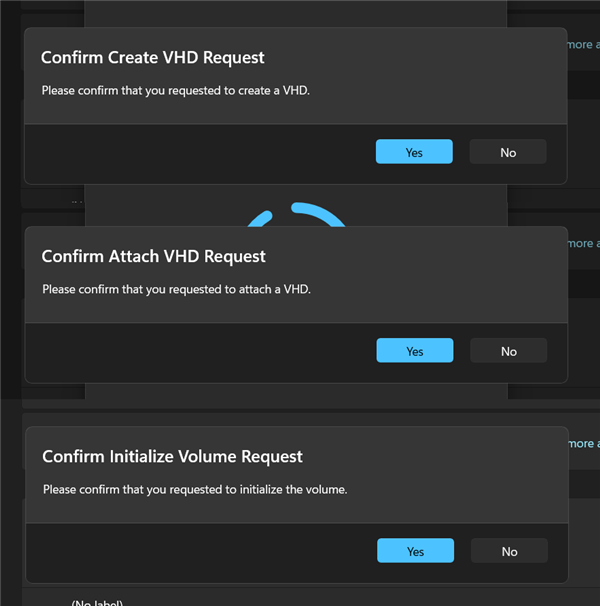This screenshot has width=600, height=606.
Task: Select the create a VHD confirmation message
Action: pyautogui.click(x=175, y=91)
